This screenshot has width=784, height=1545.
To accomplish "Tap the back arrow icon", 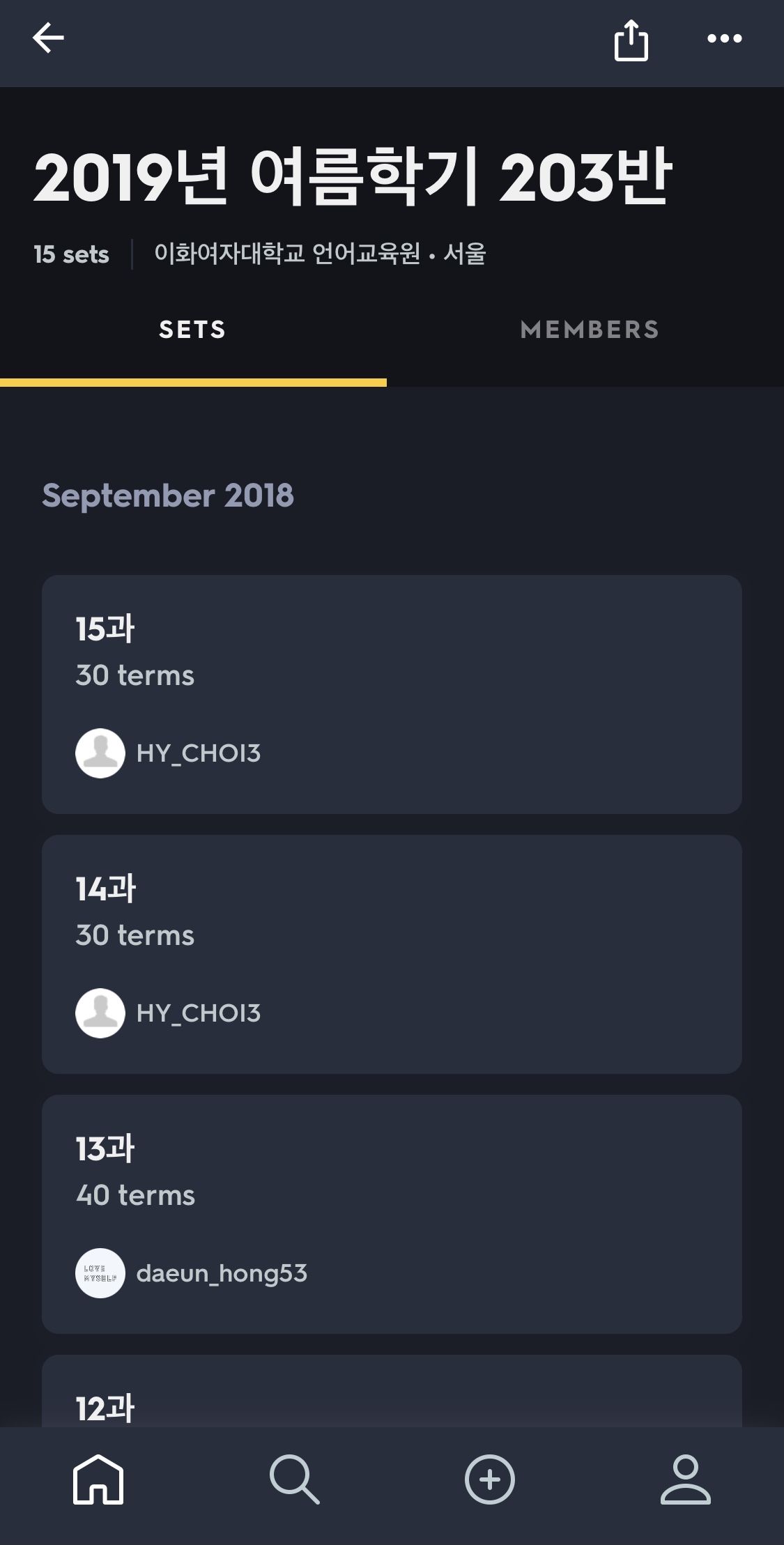I will click(x=48, y=38).
